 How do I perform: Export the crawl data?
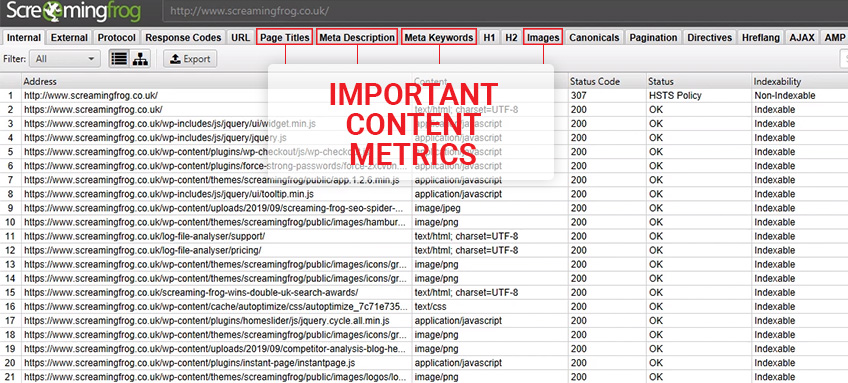190,59
